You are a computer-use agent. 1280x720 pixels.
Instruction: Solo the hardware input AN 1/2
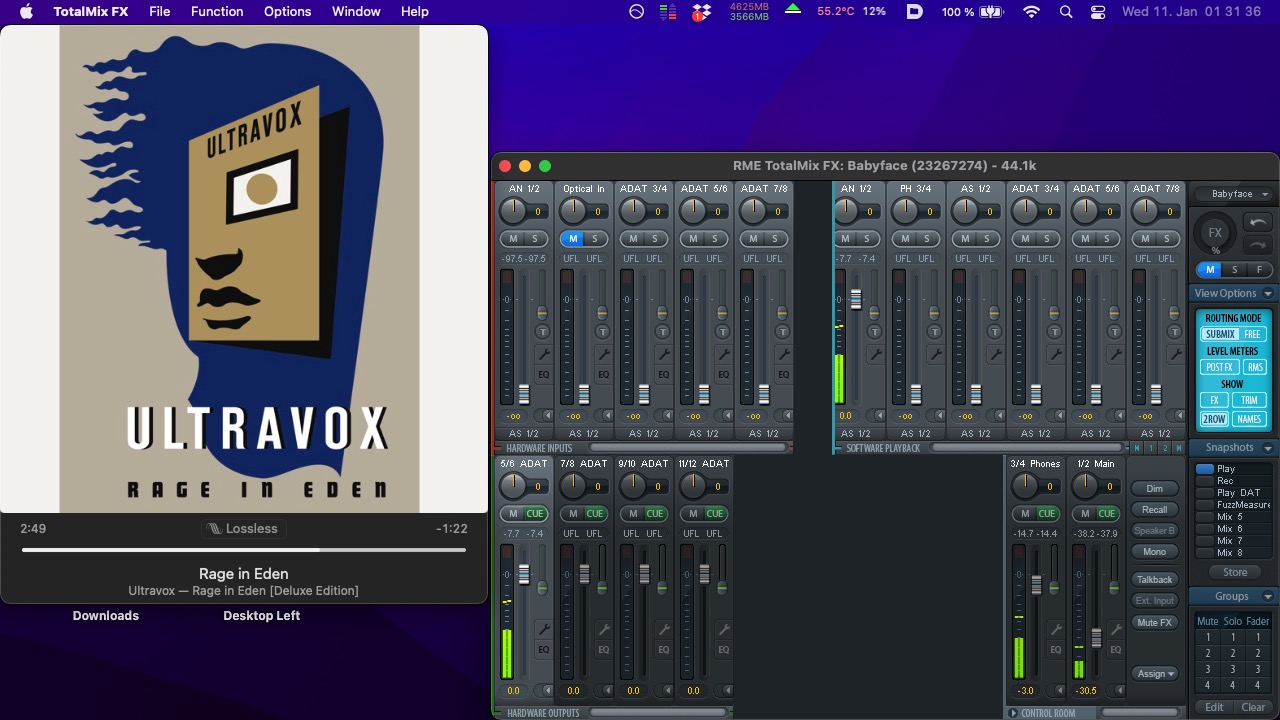pos(535,238)
